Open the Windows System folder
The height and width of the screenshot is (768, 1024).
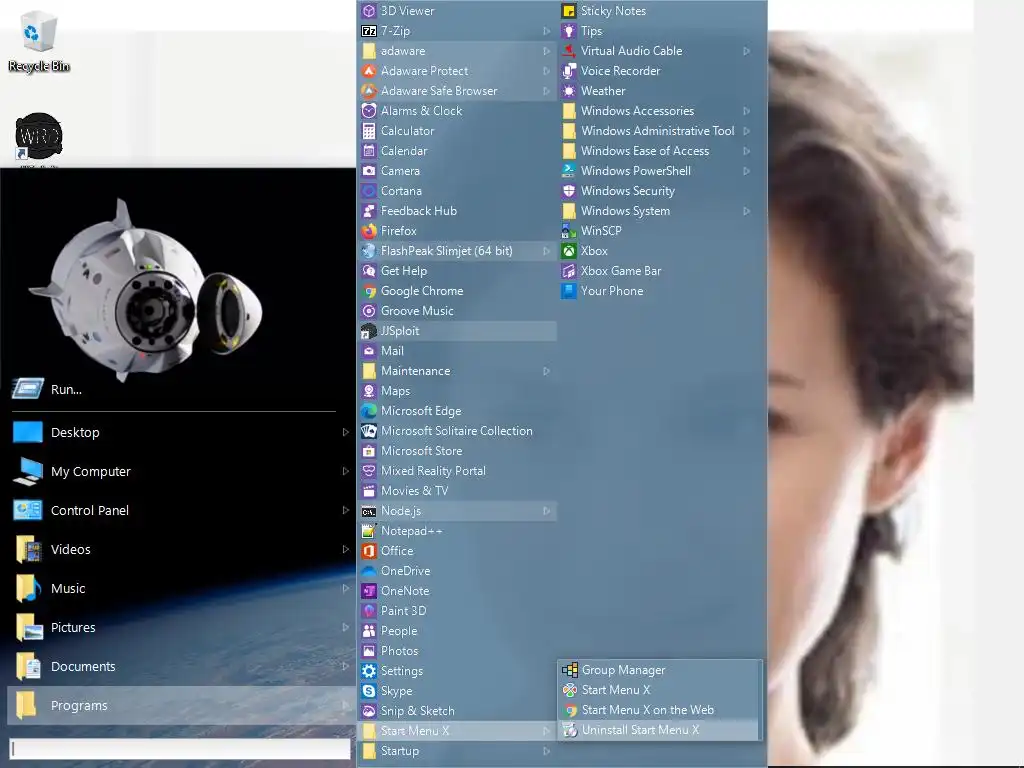658,211
